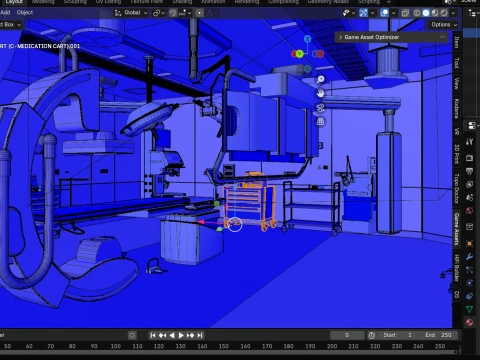
Task: Toggle the show overlays button
Action: point(384,13)
